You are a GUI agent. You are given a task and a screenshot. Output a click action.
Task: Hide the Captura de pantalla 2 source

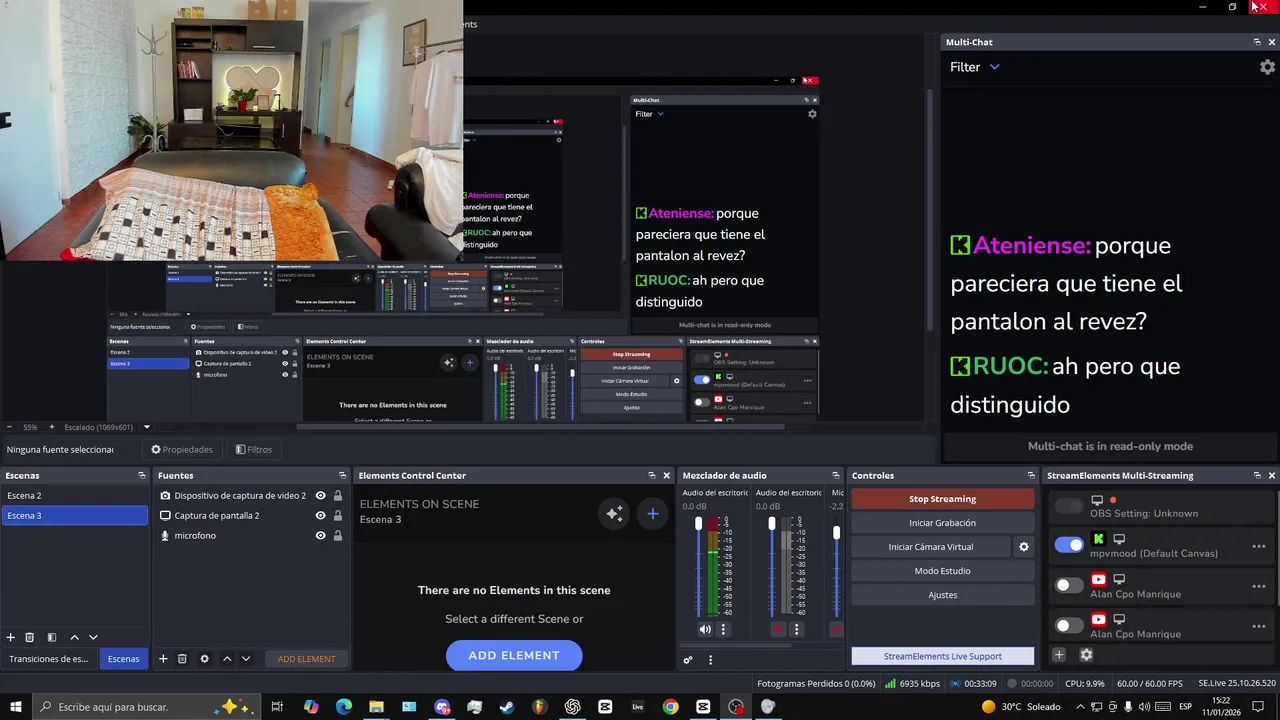coord(320,515)
